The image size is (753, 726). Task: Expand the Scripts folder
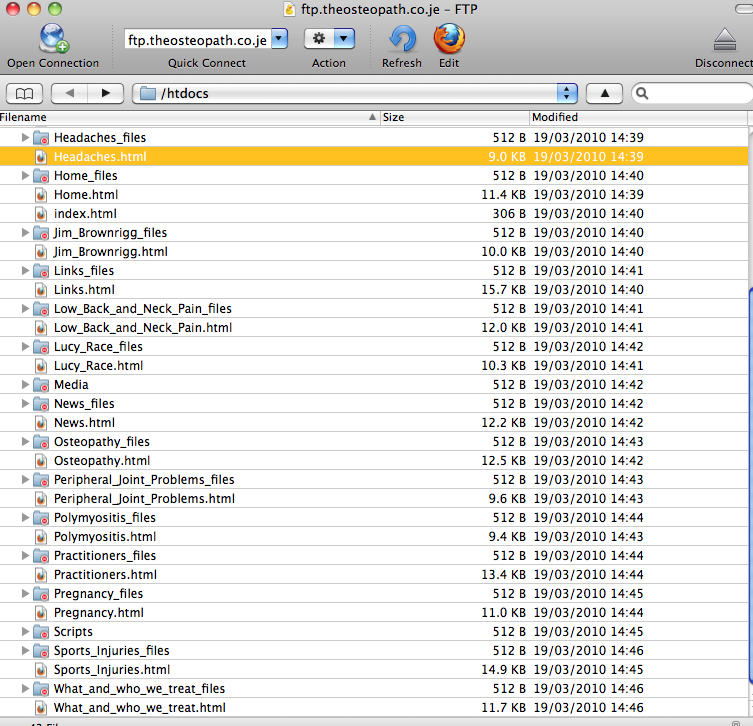(25, 631)
